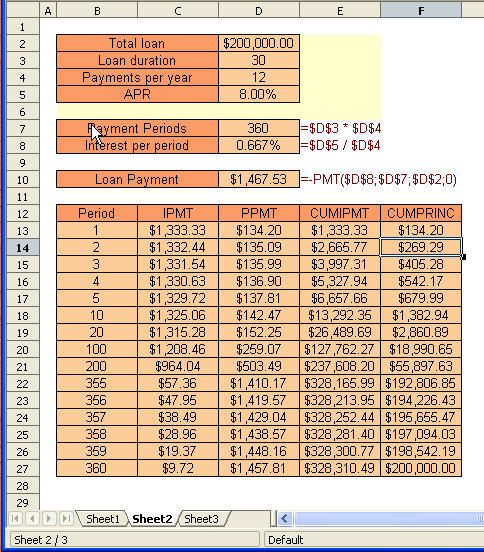Click the formula text =$D$5 / $D$4
Viewport: 484px width, 552px height.
(340, 145)
